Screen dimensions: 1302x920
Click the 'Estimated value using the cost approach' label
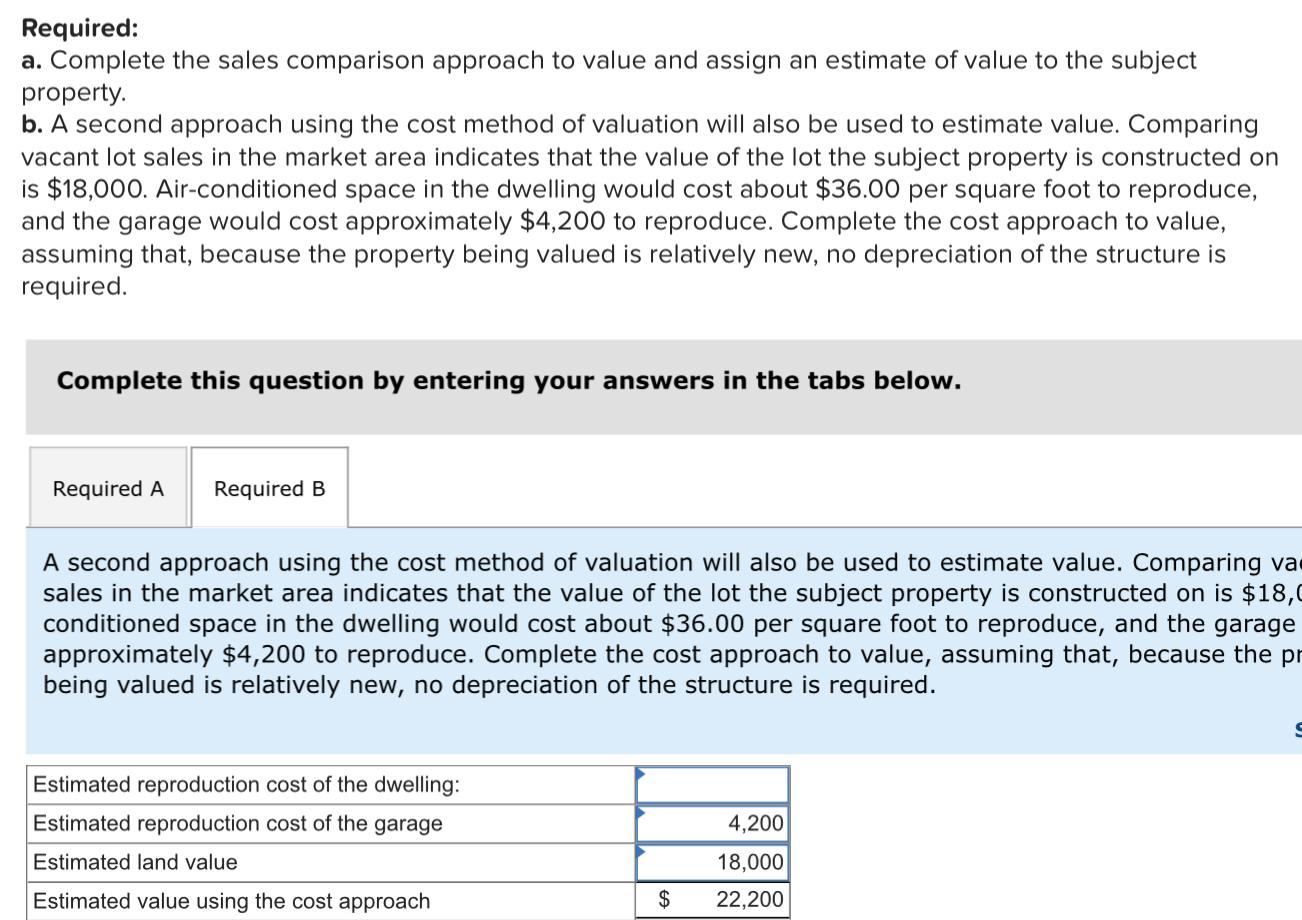click(x=230, y=899)
